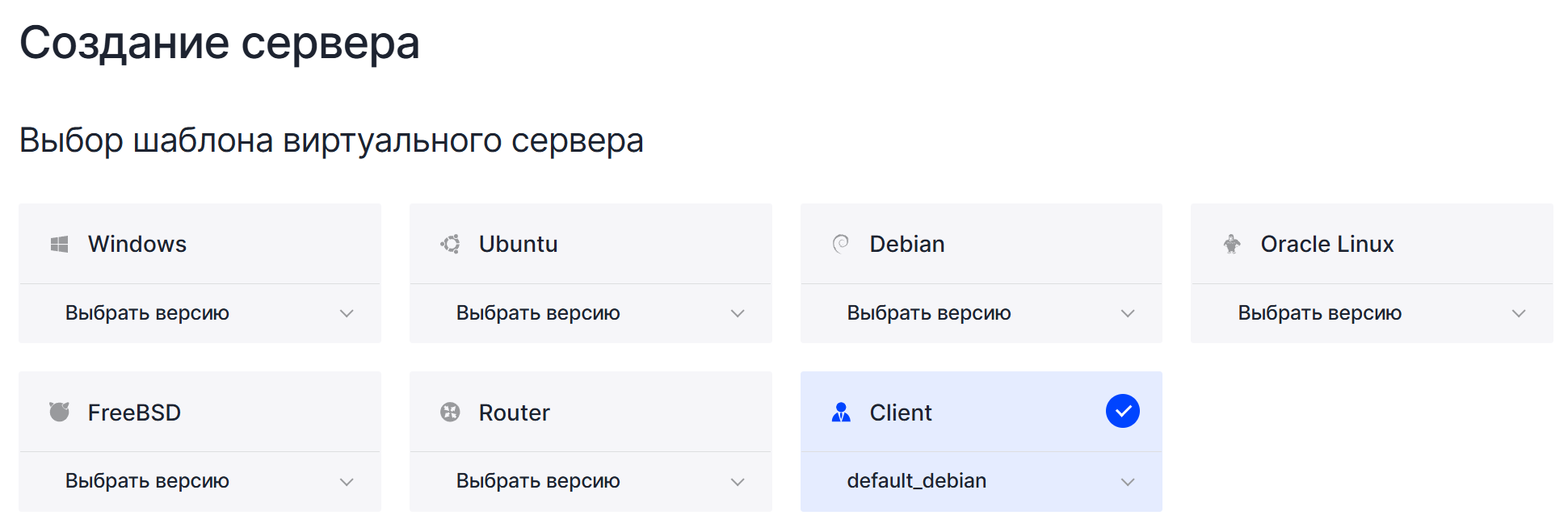Click the Oracle Linux penguin icon
This screenshot has height=532, width=1568.
point(1232,244)
